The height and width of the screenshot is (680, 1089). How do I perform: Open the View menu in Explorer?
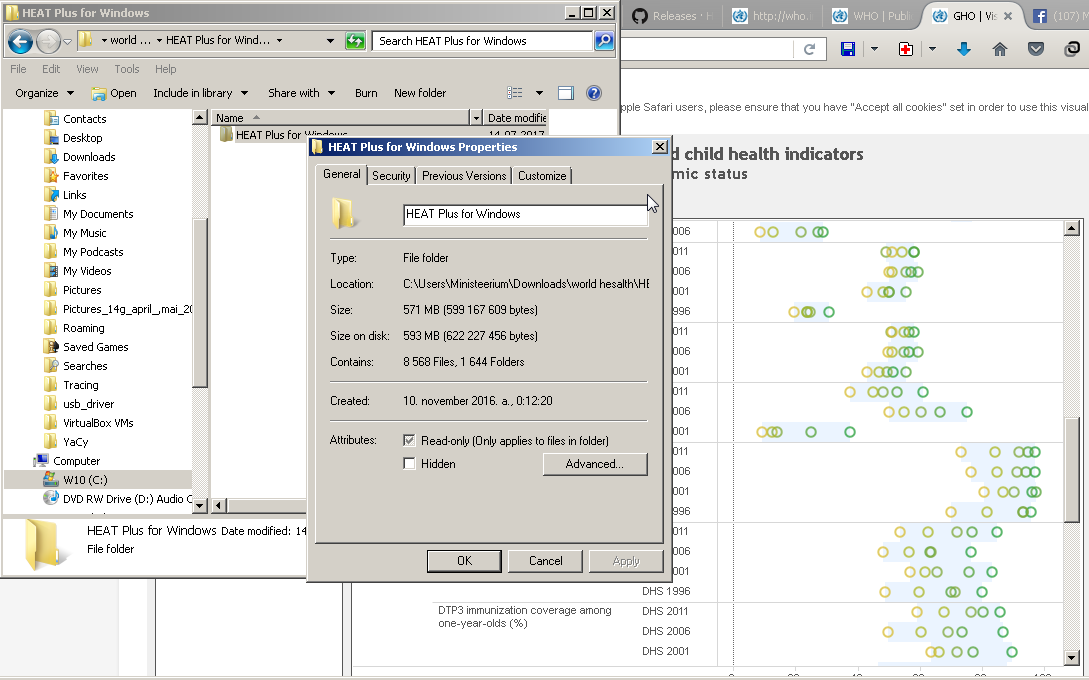tap(87, 69)
